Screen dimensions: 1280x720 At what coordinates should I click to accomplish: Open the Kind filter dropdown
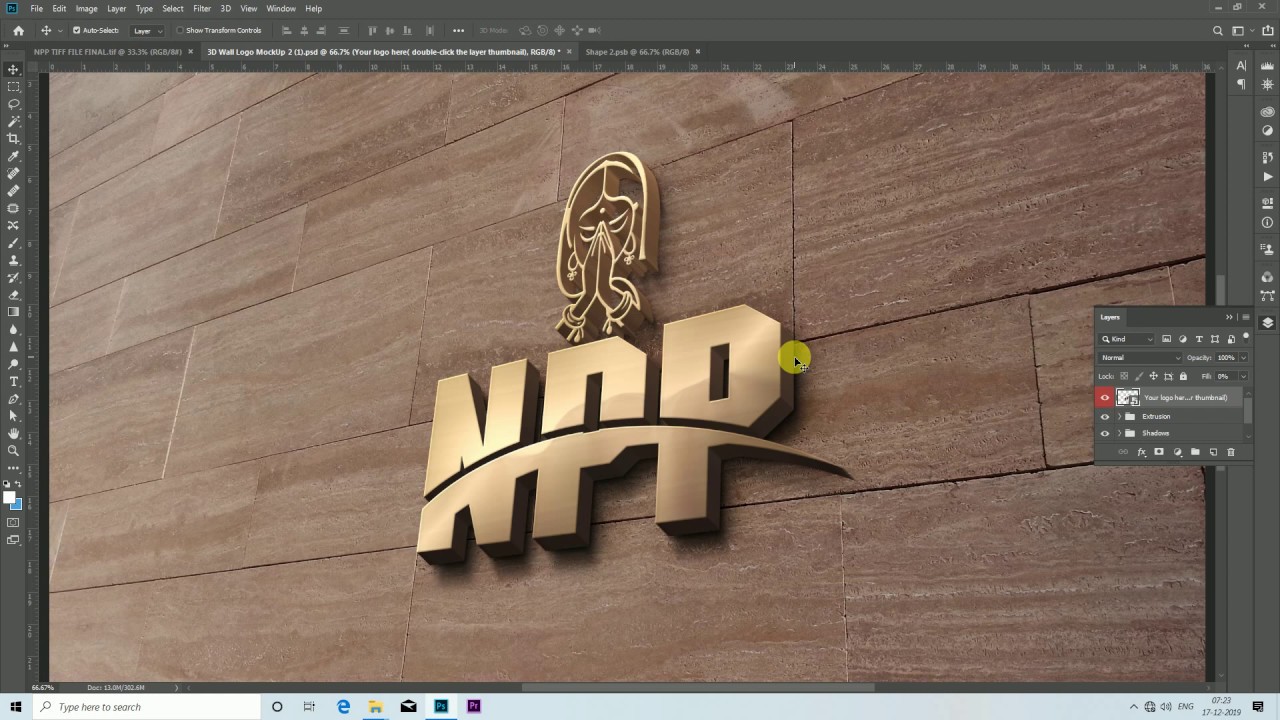pyautogui.click(x=1127, y=339)
